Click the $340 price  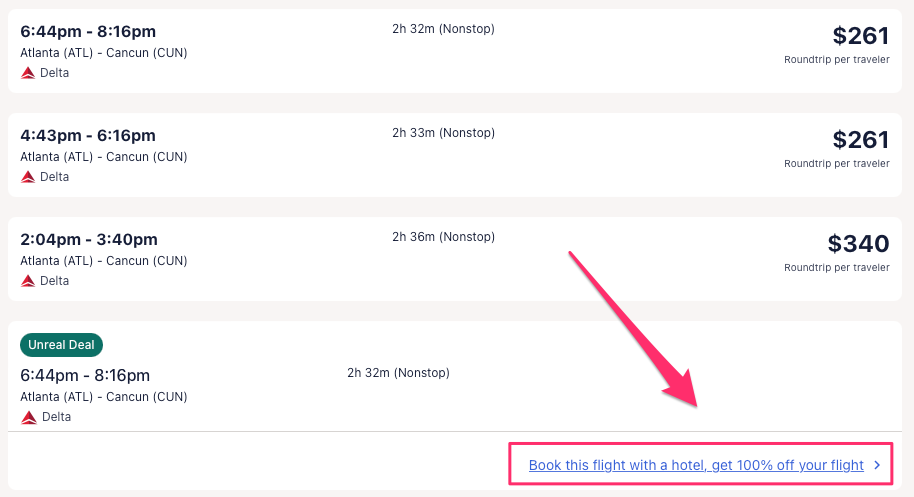click(858, 243)
